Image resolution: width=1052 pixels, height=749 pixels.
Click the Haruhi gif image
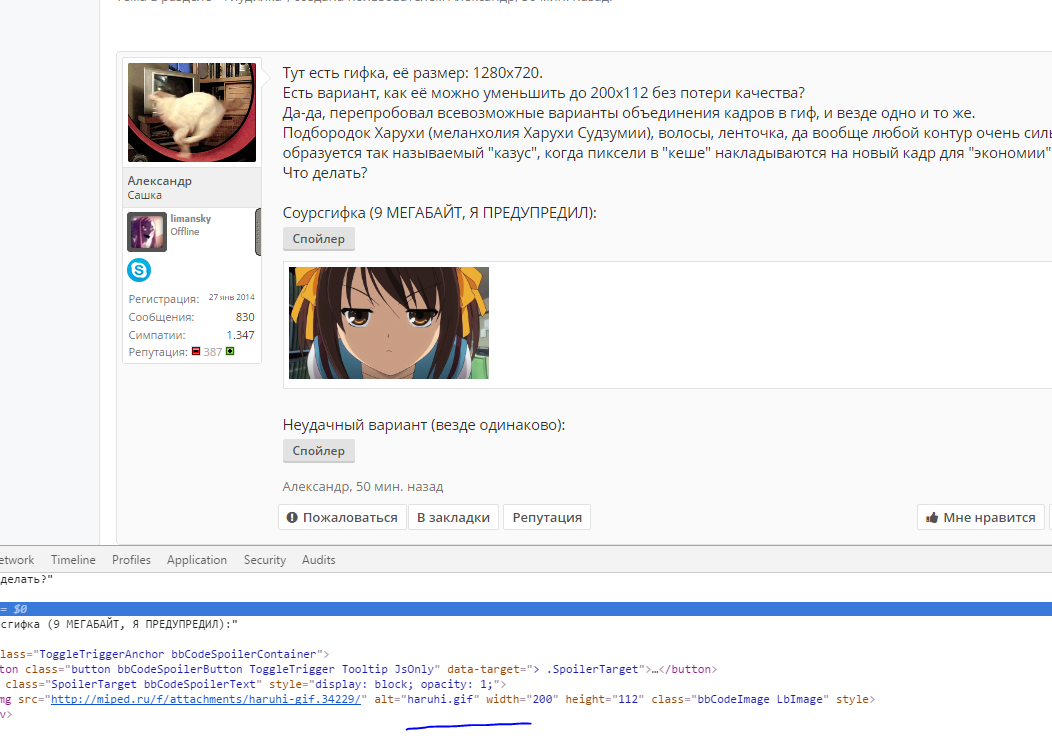click(x=388, y=323)
